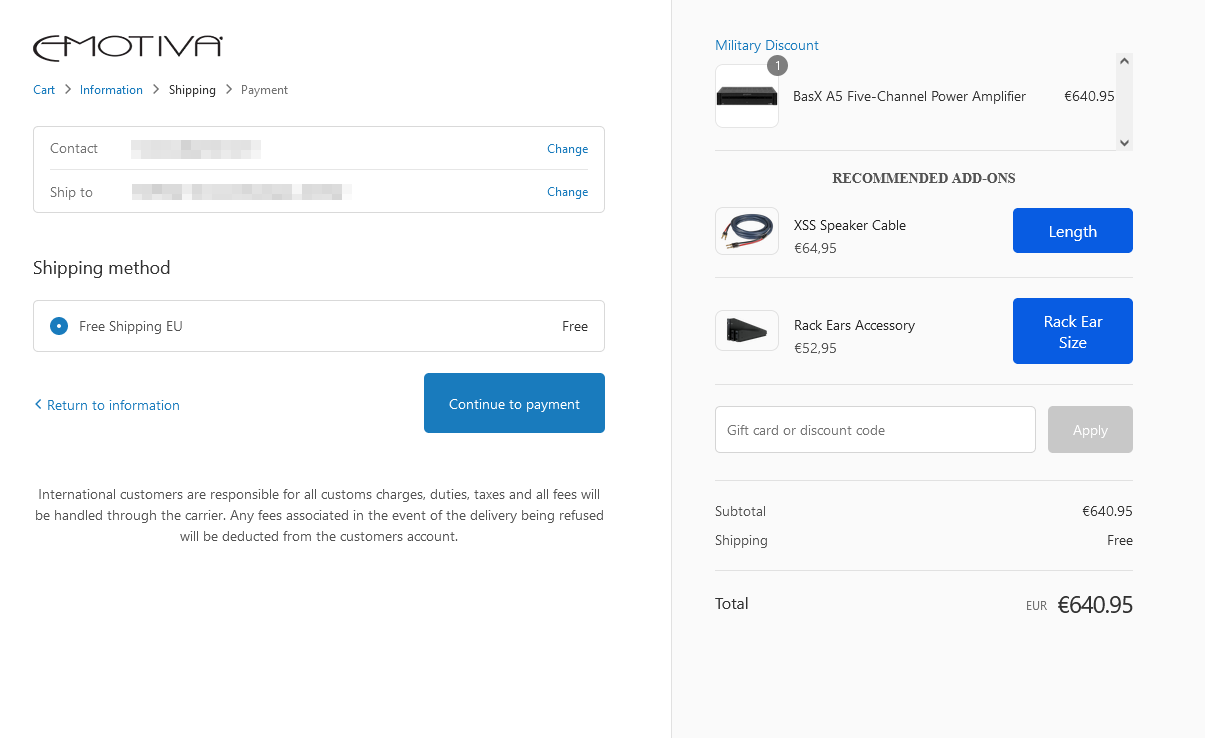Click the Total amount €640.95
Screen dimensions: 1205x738
1095,605
